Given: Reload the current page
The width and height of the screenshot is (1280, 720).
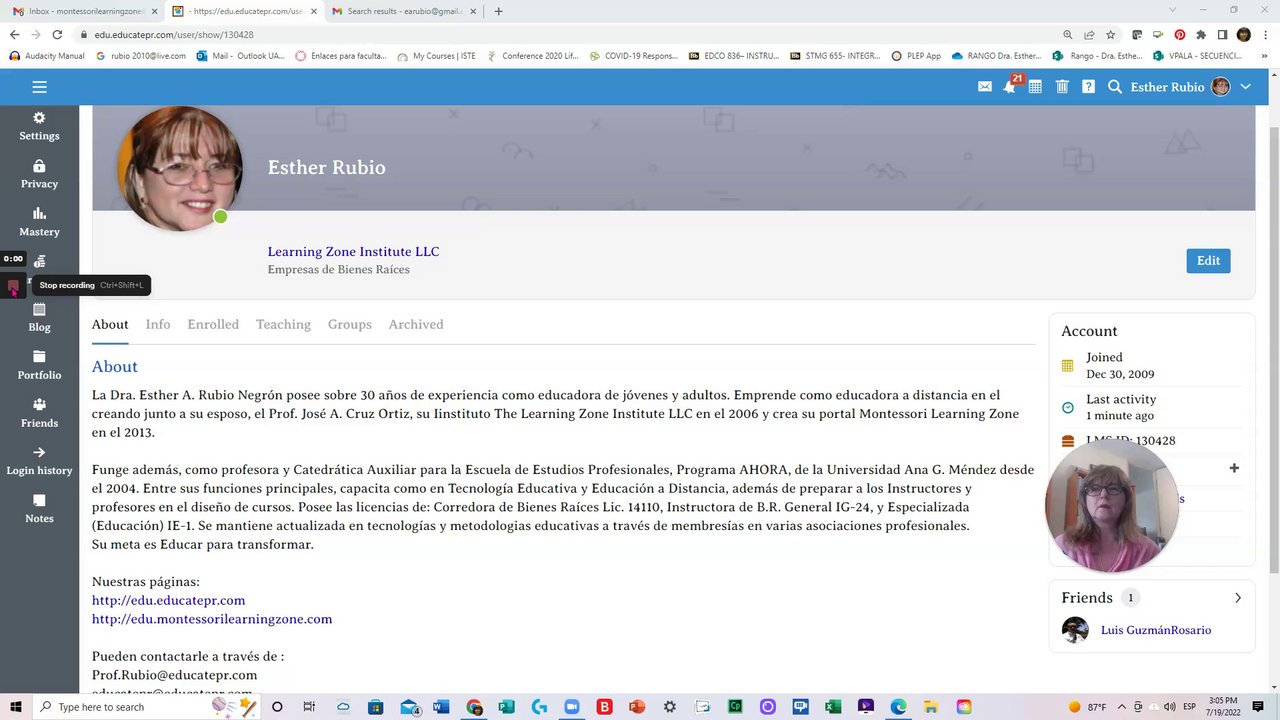Looking at the screenshot, I should (57, 34).
